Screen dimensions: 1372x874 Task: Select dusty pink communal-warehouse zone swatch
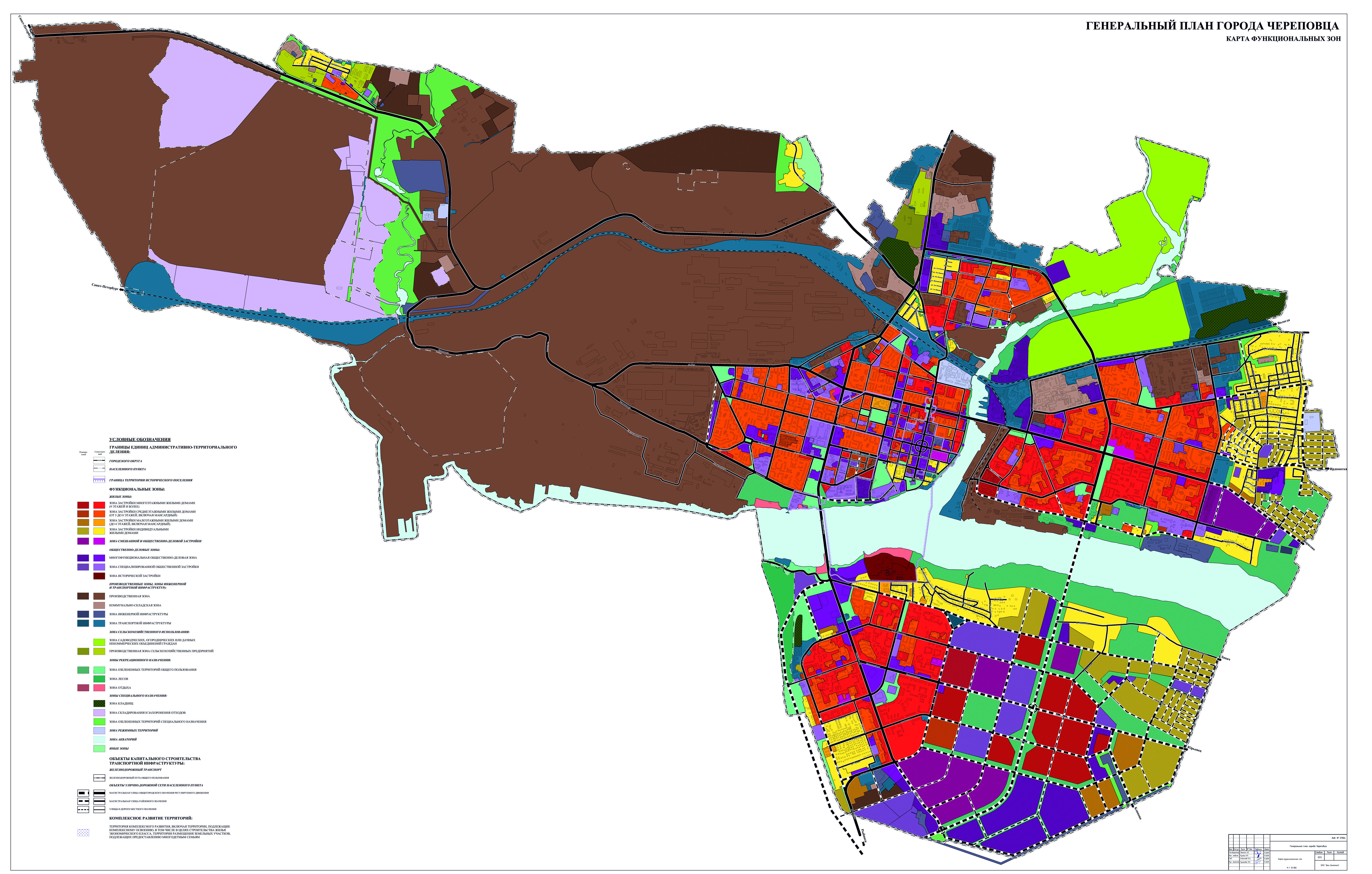pos(99,606)
